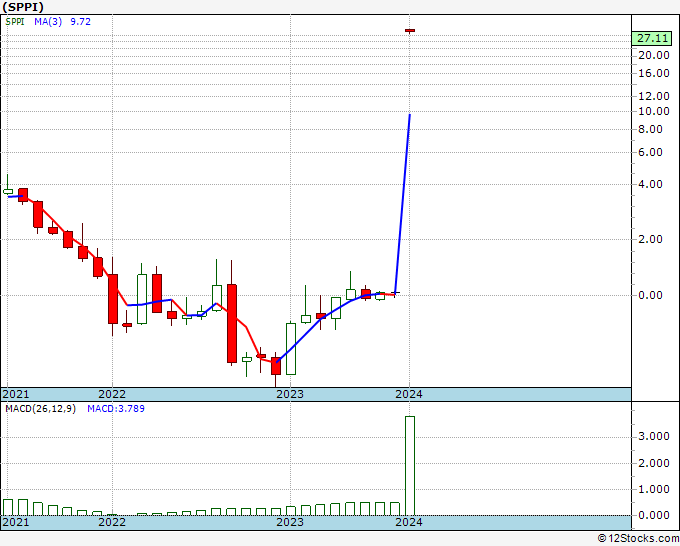Click the 2022 label on price chart axis
Viewport: 680px width, 546px height.
(112, 394)
